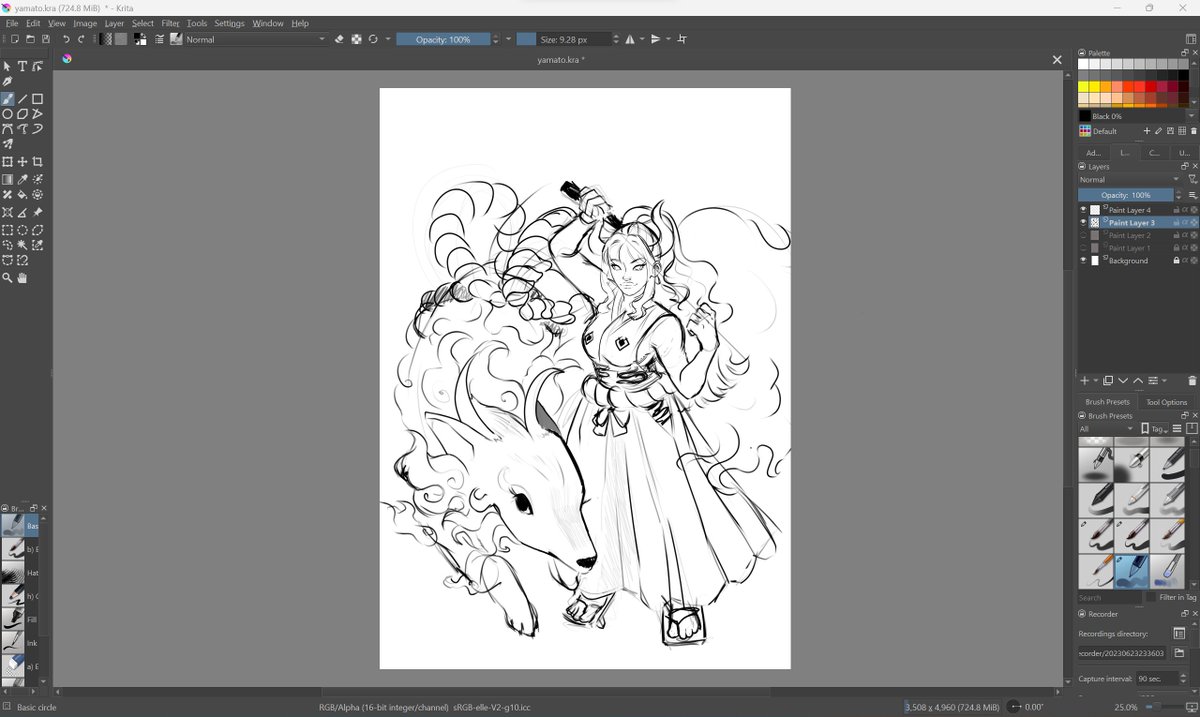Screen dimensions: 1200x717
Task: Select the Text tool in toolbox
Action: click(x=22, y=67)
